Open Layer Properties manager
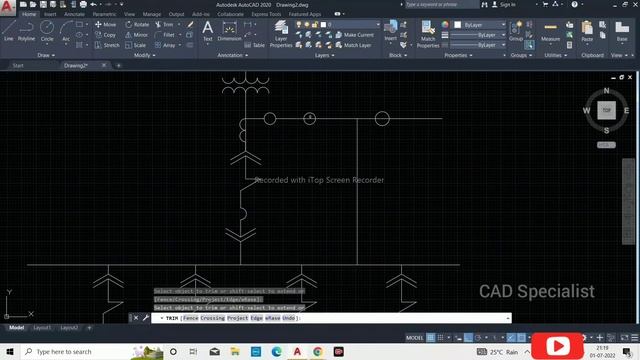 click(281, 33)
